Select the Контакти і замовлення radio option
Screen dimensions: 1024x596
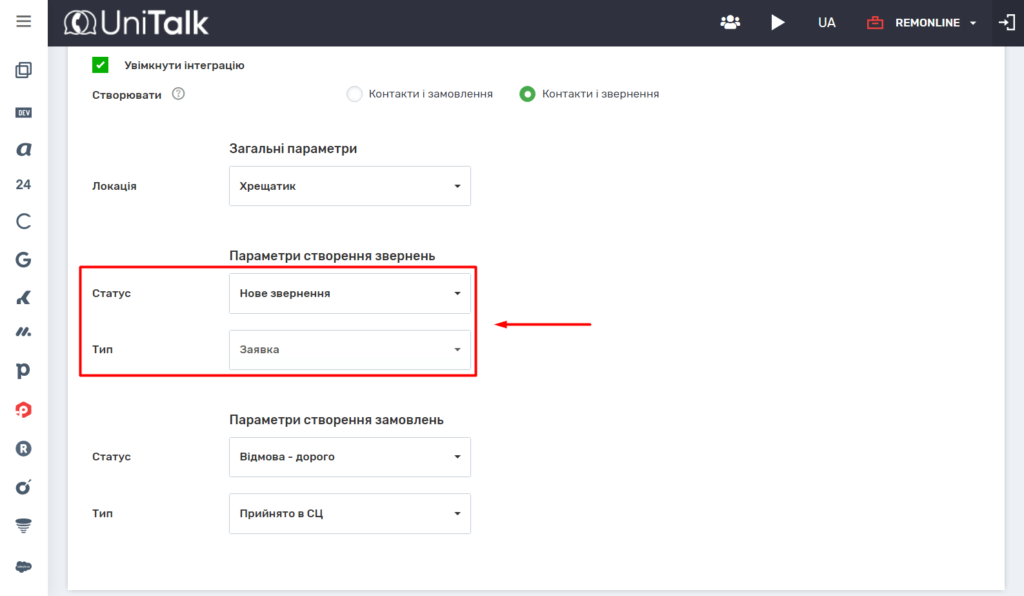[x=354, y=94]
